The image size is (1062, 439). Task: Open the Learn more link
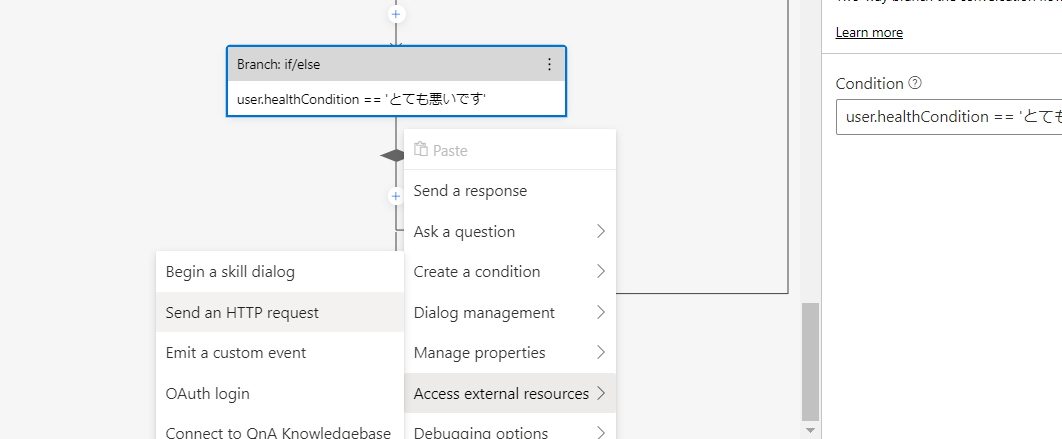point(869,32)
